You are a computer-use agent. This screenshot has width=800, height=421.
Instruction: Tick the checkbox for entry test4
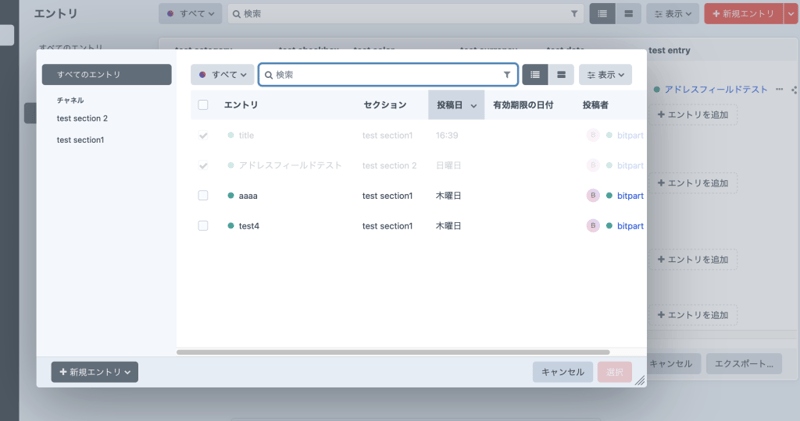click(203, 226)
